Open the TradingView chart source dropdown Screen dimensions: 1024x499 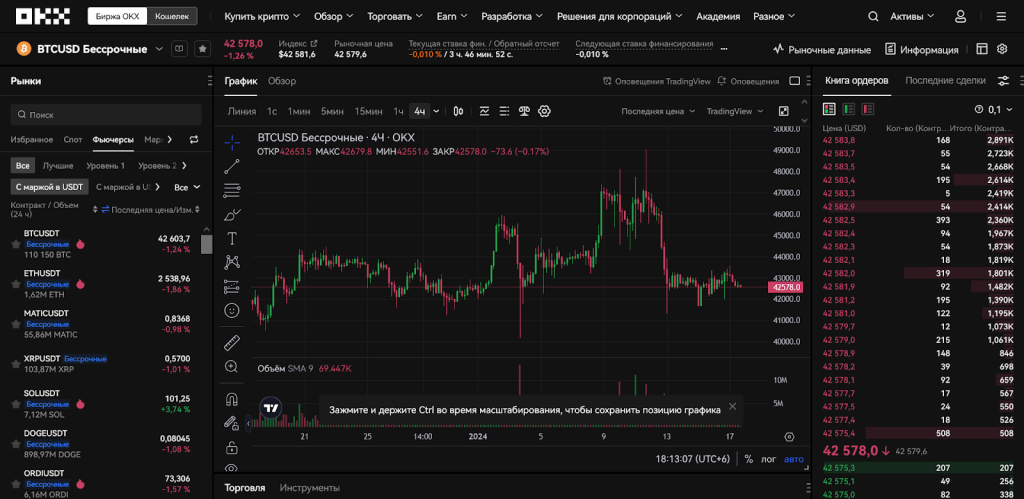[734, 111]
